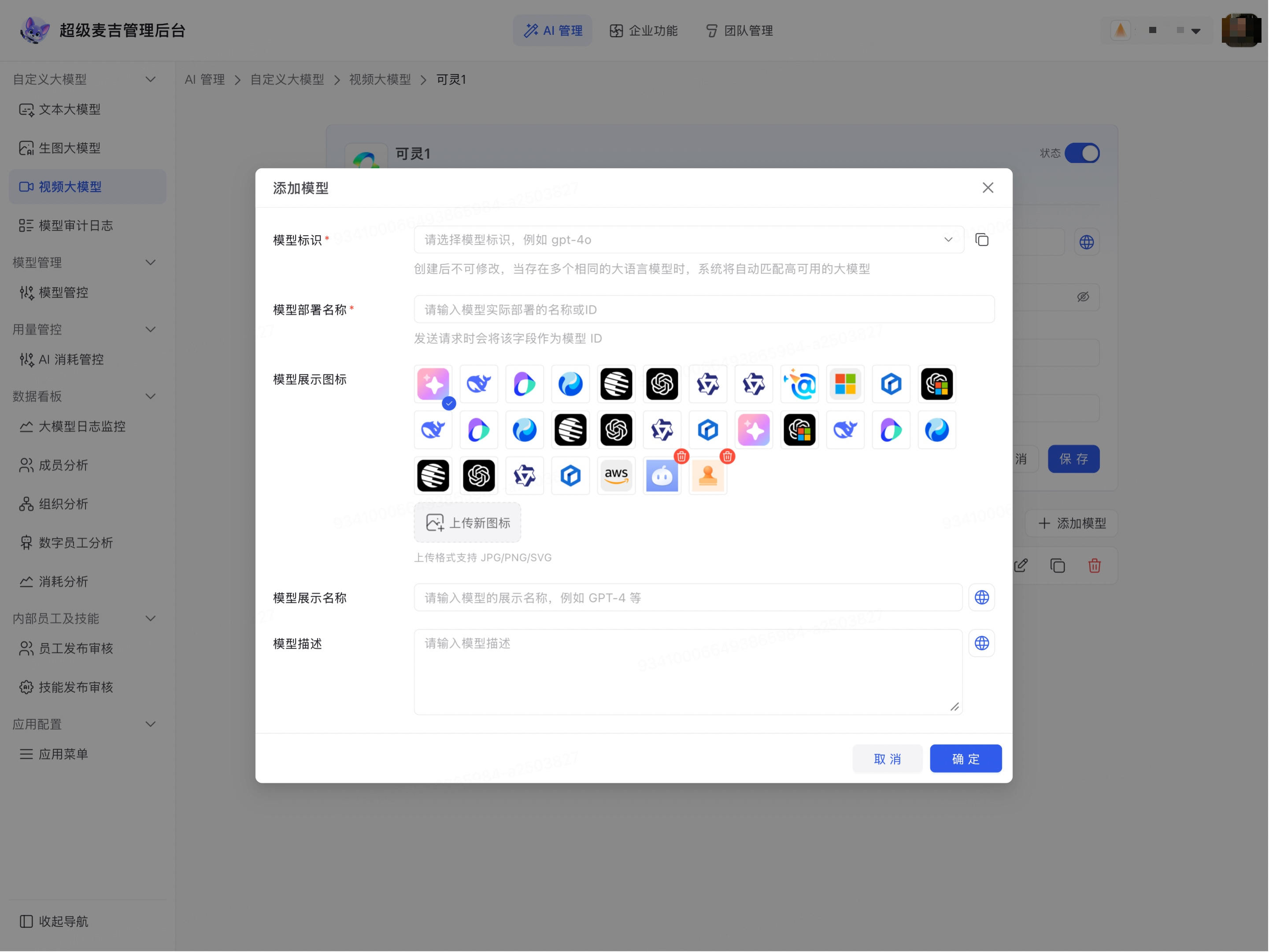
Task: Collapse the 内部员工及技能 sidebar section
Action: (x=150, y=619)
